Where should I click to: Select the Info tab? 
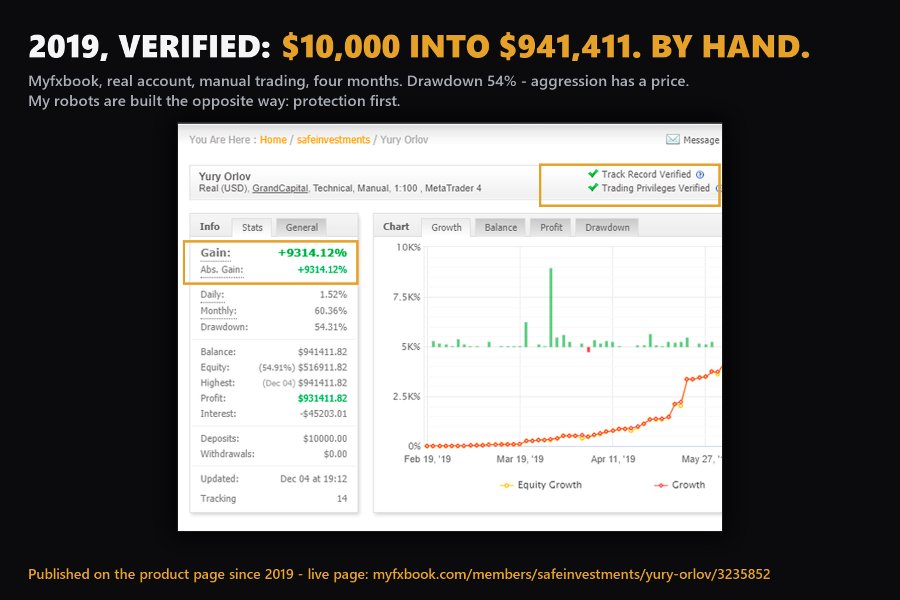pos(210,226)
